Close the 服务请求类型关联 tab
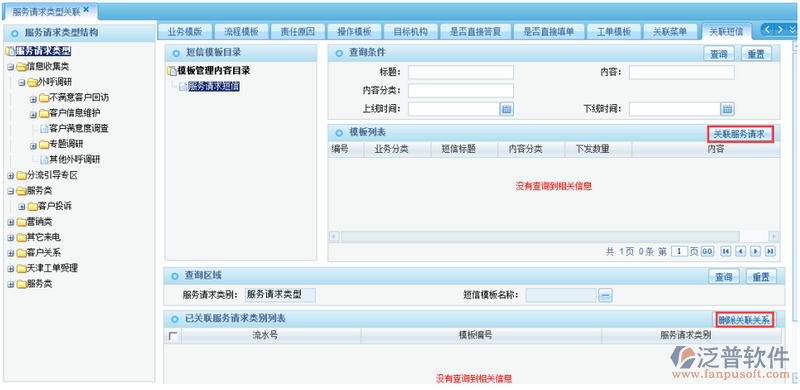The height and width of the screenshot is (390, 800). pyautogui.click(x=86, y=9)
